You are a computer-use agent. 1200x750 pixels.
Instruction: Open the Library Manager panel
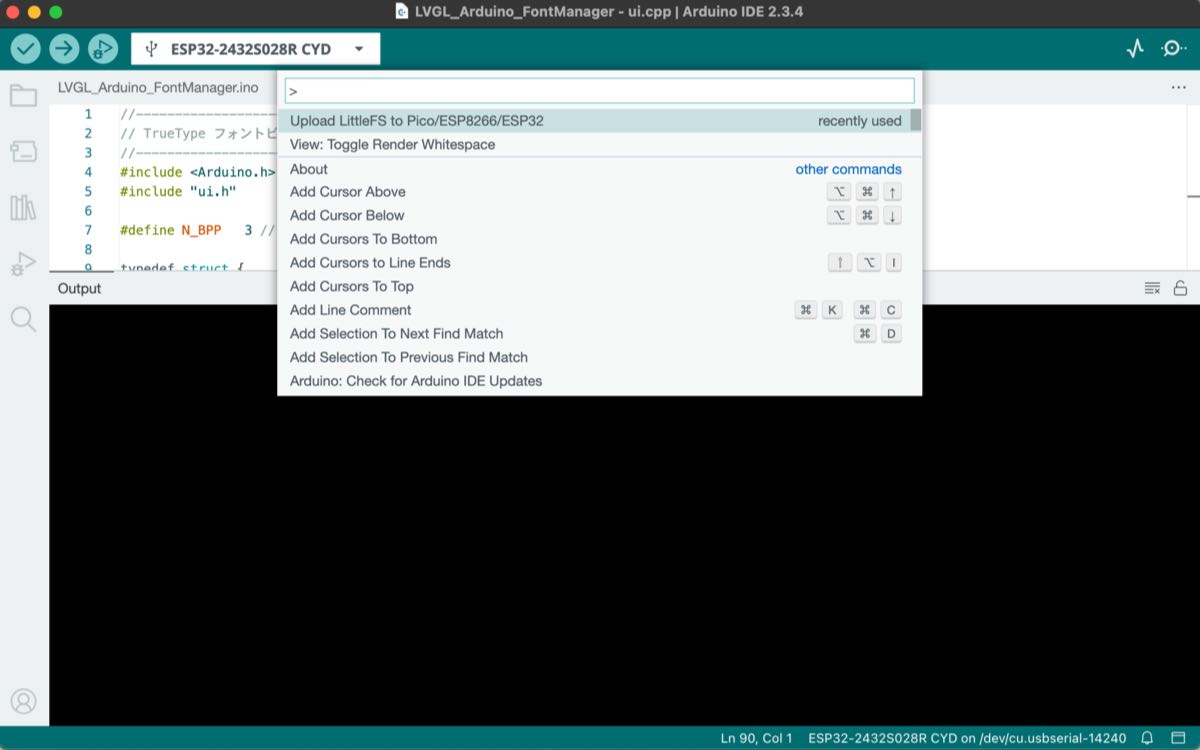tap(23, 208)
